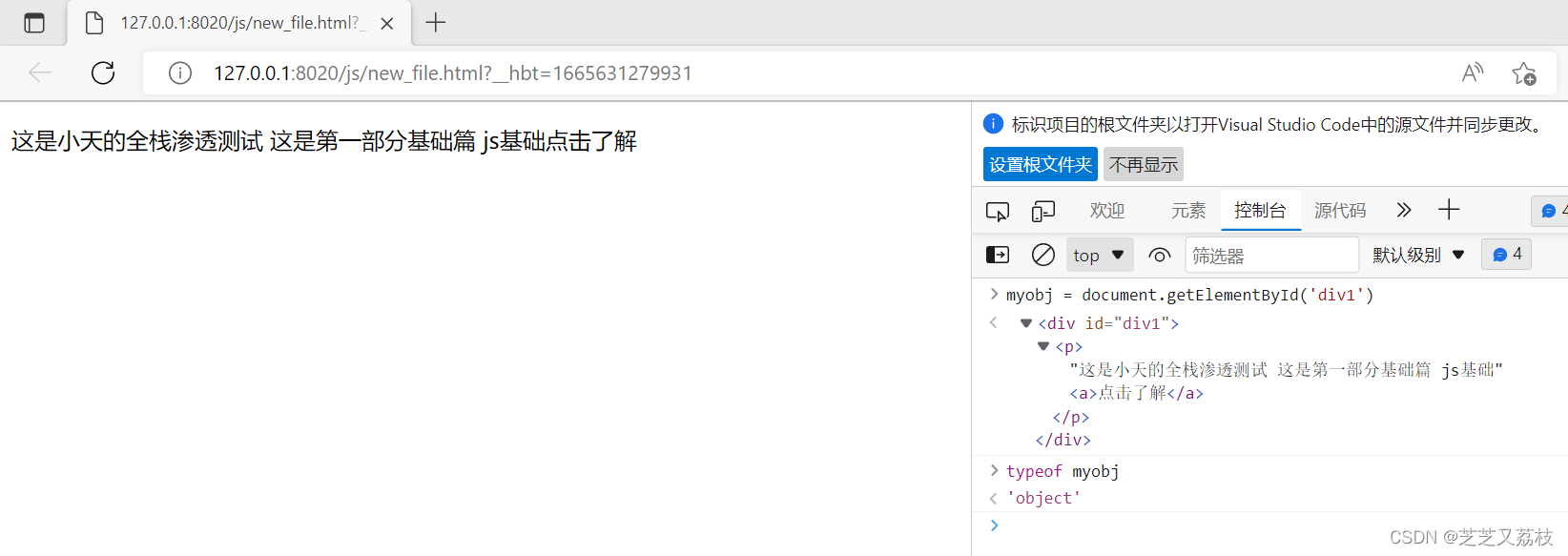Focus the console input prompt

[1278, 525]
